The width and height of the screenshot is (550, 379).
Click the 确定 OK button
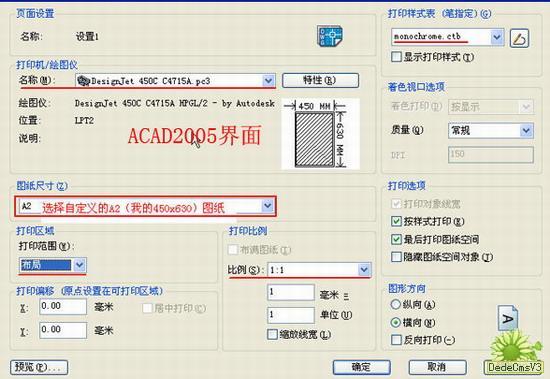[x=361, y=367]
